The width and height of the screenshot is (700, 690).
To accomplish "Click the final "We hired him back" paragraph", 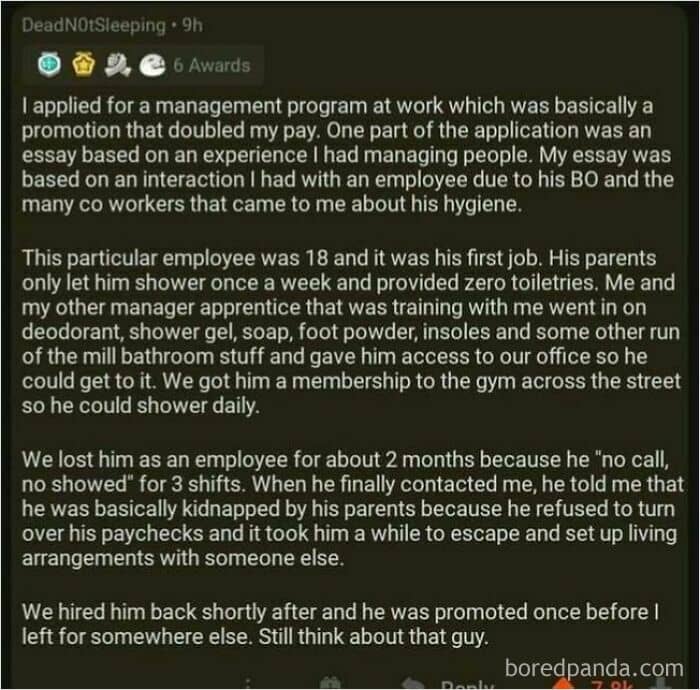I will click(x=338, y=618).
